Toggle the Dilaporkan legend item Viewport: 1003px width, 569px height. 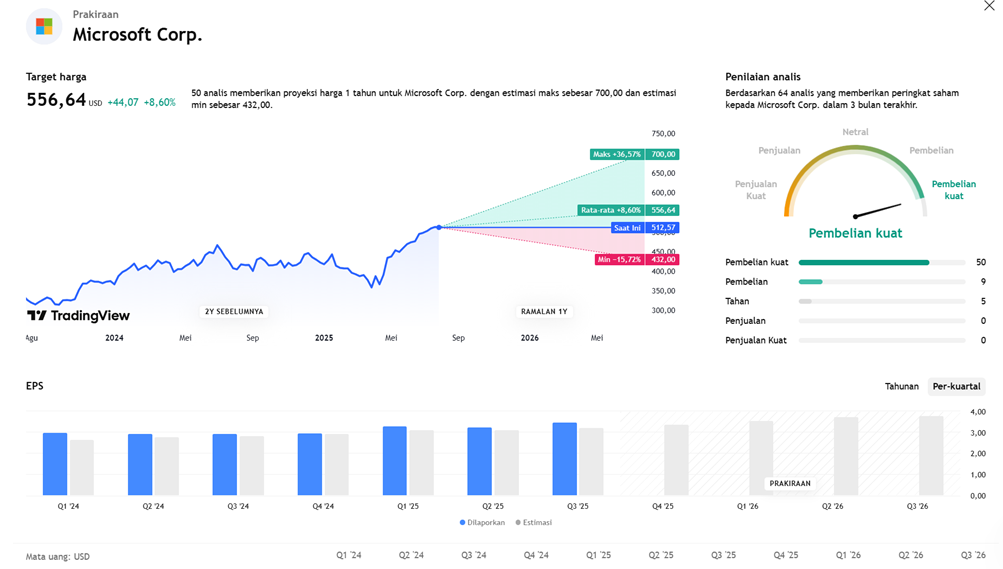[482, 522]
